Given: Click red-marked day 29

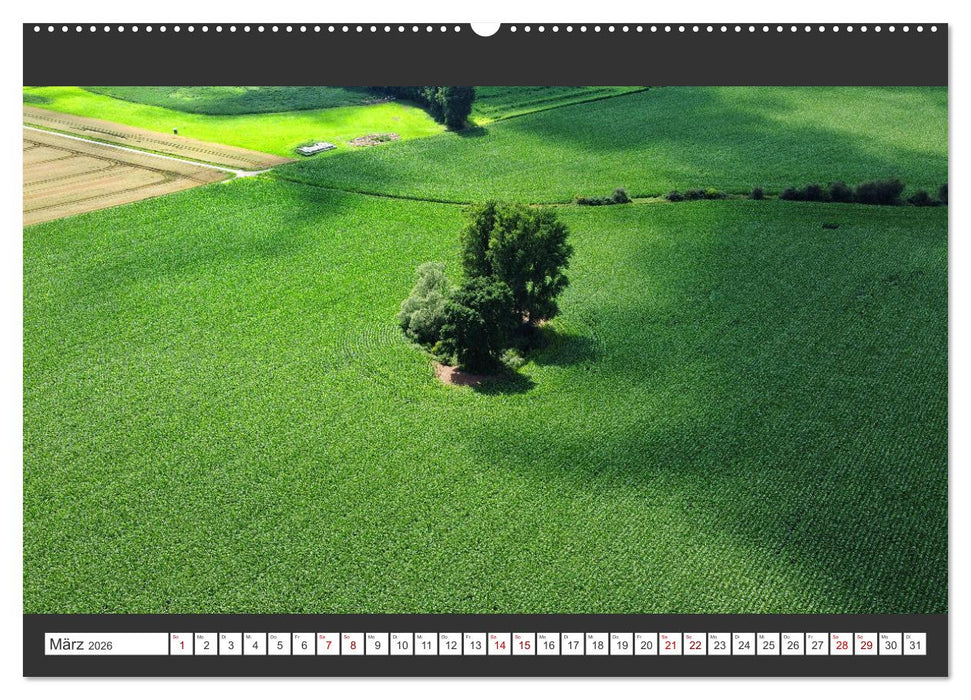Looking at the screenshot, I should coord(866,645).
